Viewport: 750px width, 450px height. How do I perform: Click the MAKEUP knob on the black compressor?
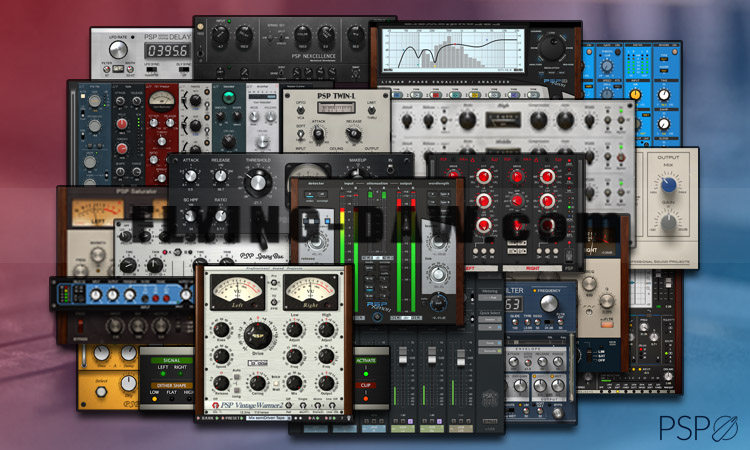[x=358, y=171]
